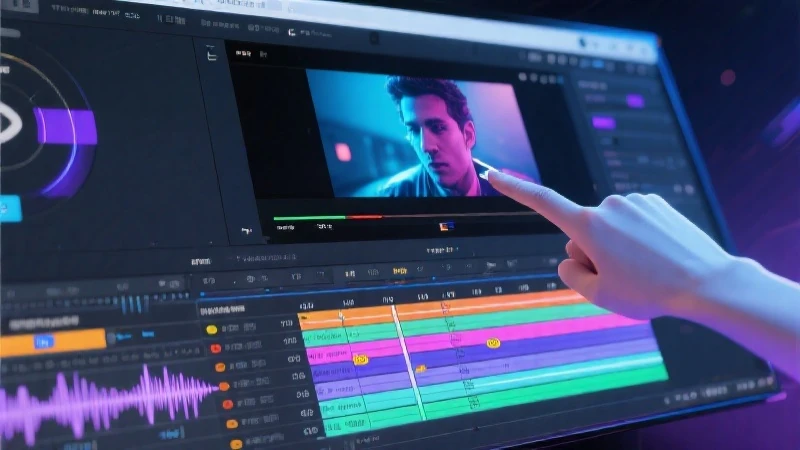The image size is (800, 450).
Task: Click the small blue button on the orange clip
Action: 42,343
